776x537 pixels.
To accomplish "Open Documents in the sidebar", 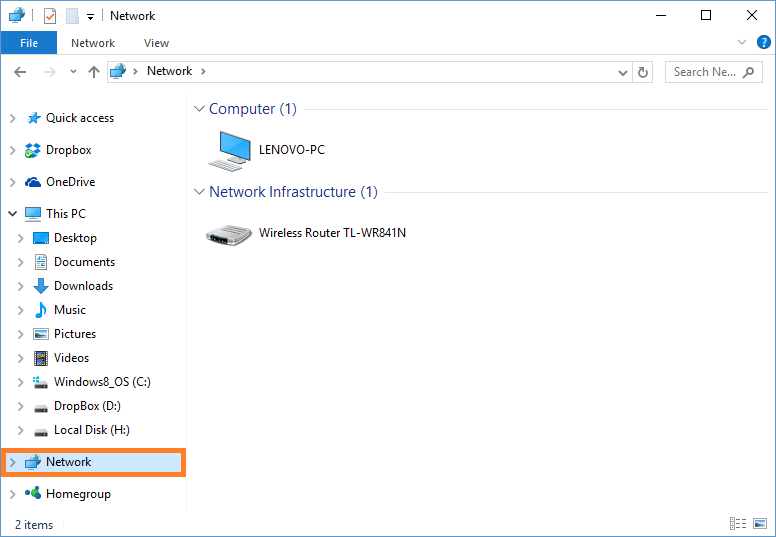I will point(84,262).
